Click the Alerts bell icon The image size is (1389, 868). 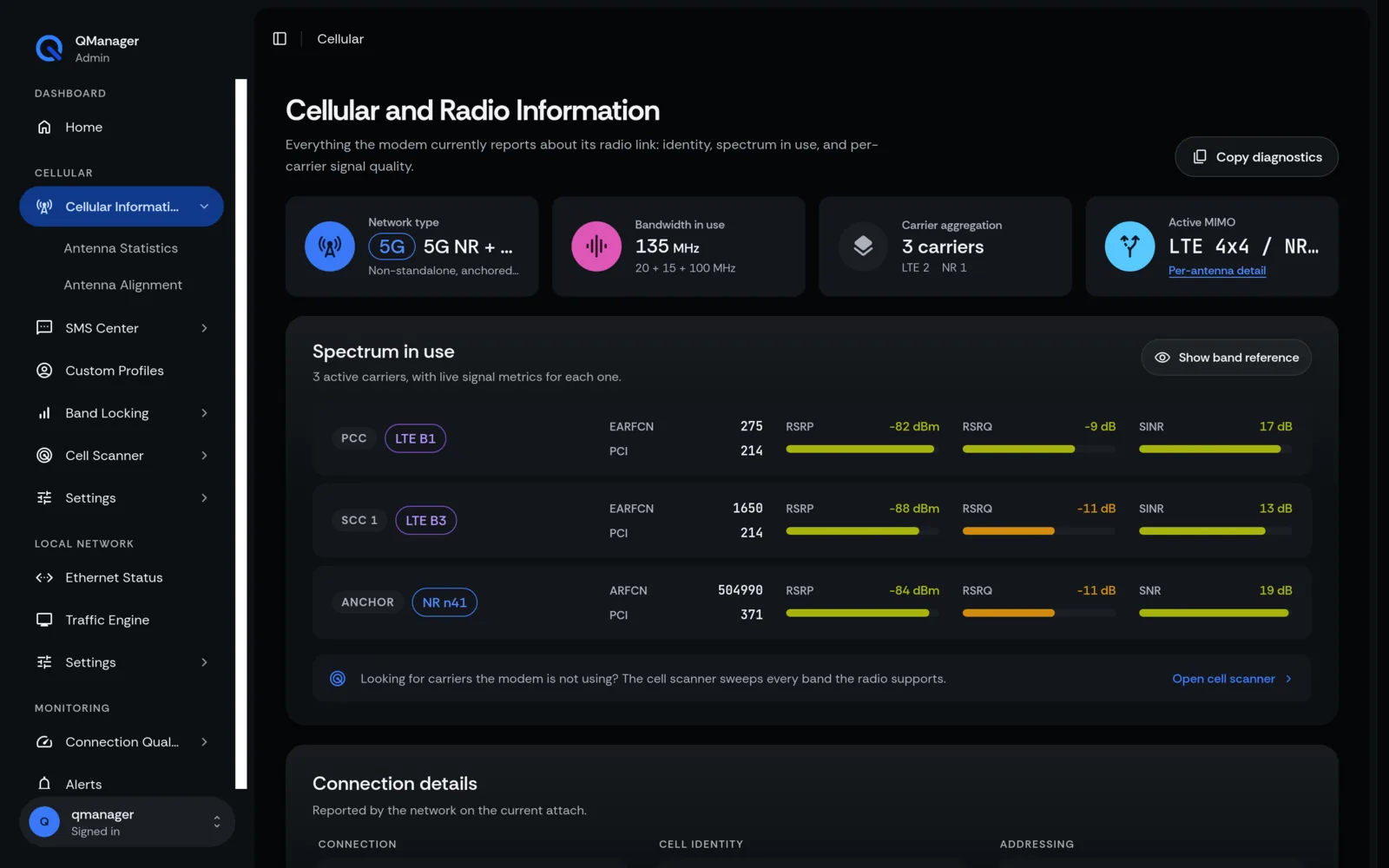click(44, 784)
